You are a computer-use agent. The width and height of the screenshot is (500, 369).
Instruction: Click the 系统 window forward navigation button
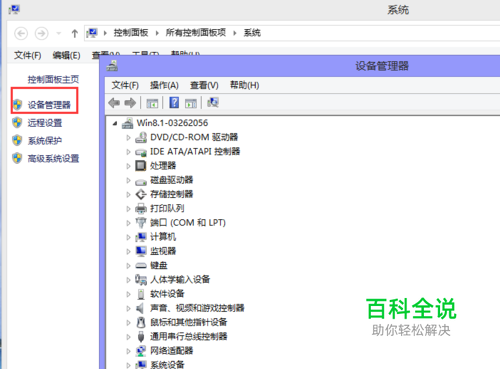pos(42,33)
